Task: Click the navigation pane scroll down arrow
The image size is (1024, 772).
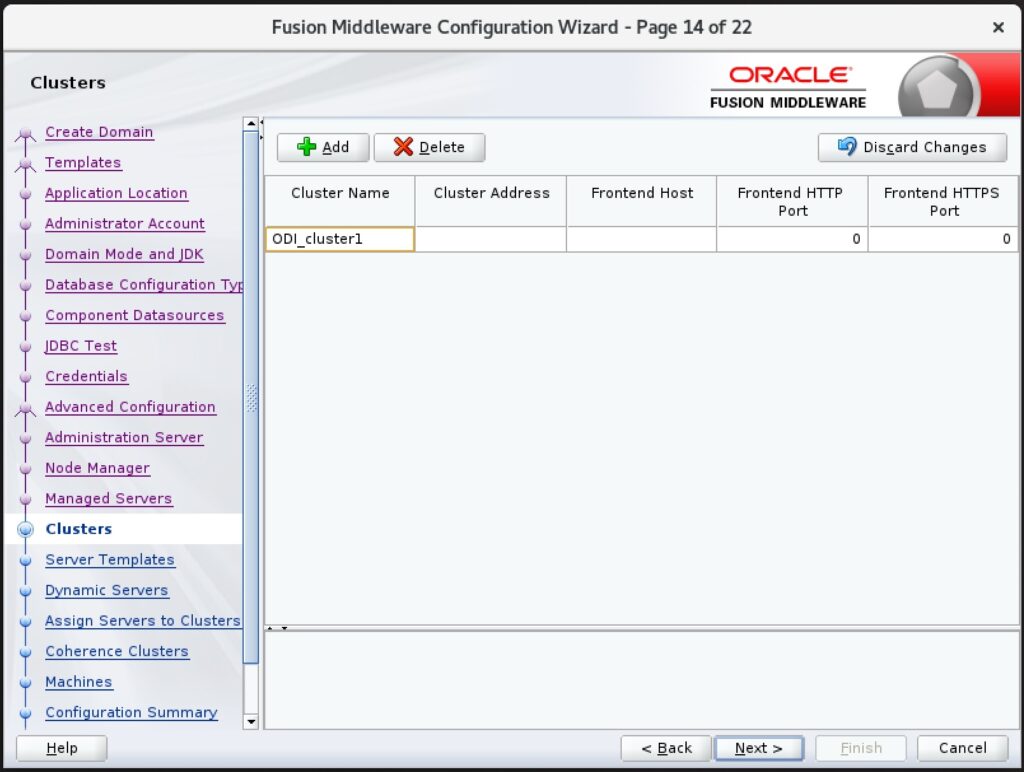Action: [x=251, y=722]
